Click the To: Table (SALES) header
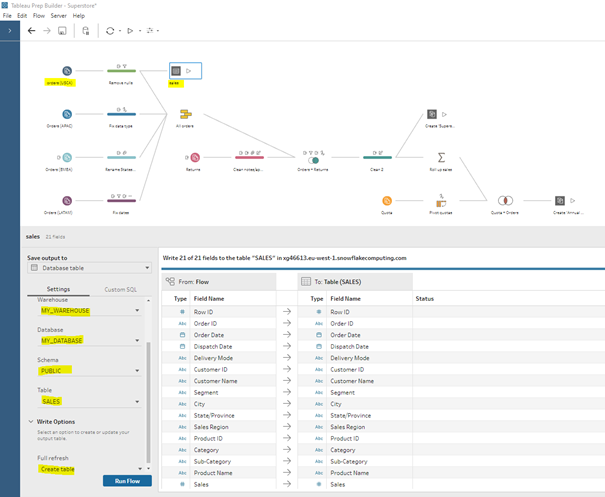This screenshot has height=497, width=605. point(355,282)
